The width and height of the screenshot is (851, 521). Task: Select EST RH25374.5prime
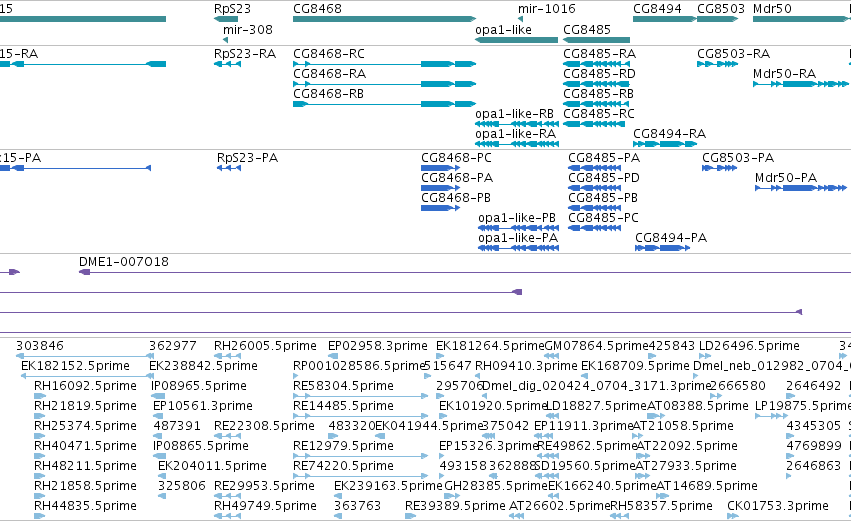[85, 427]
